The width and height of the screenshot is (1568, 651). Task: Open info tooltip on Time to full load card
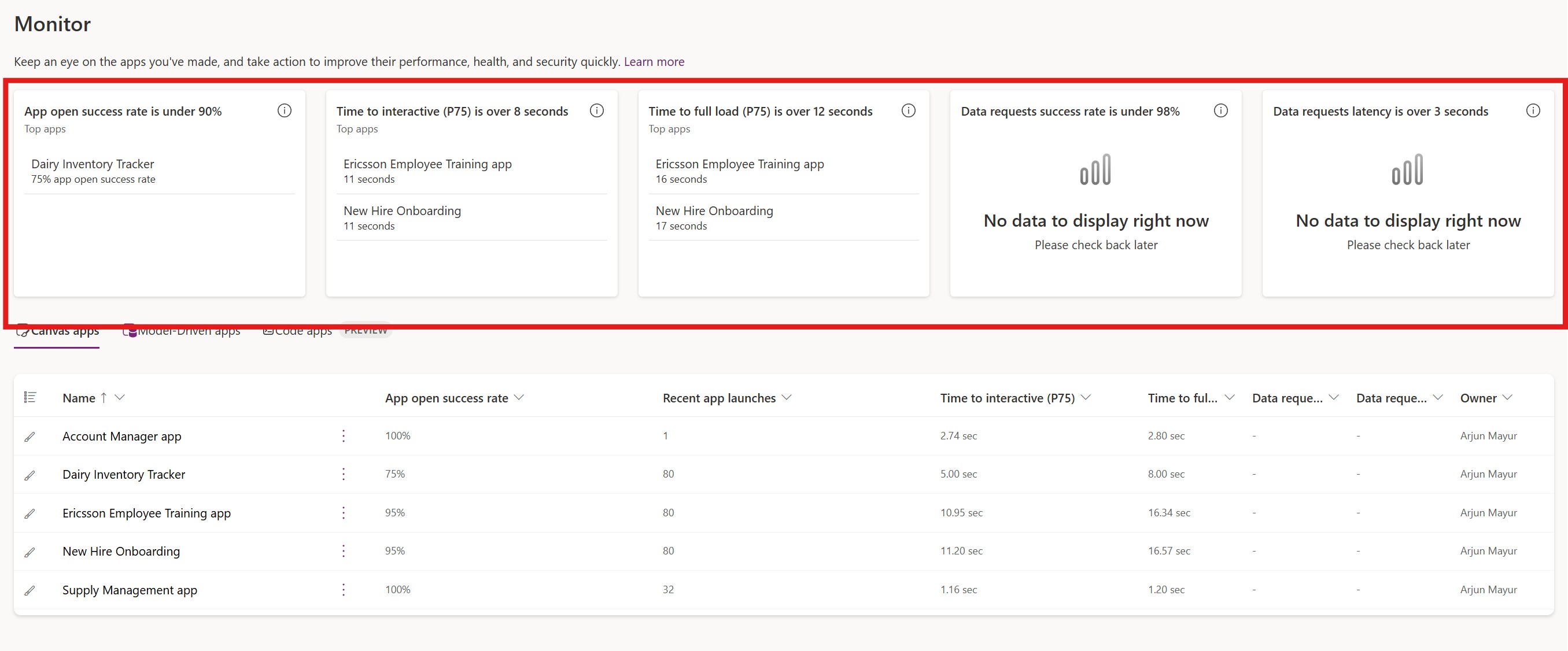(x=908, y=111)
